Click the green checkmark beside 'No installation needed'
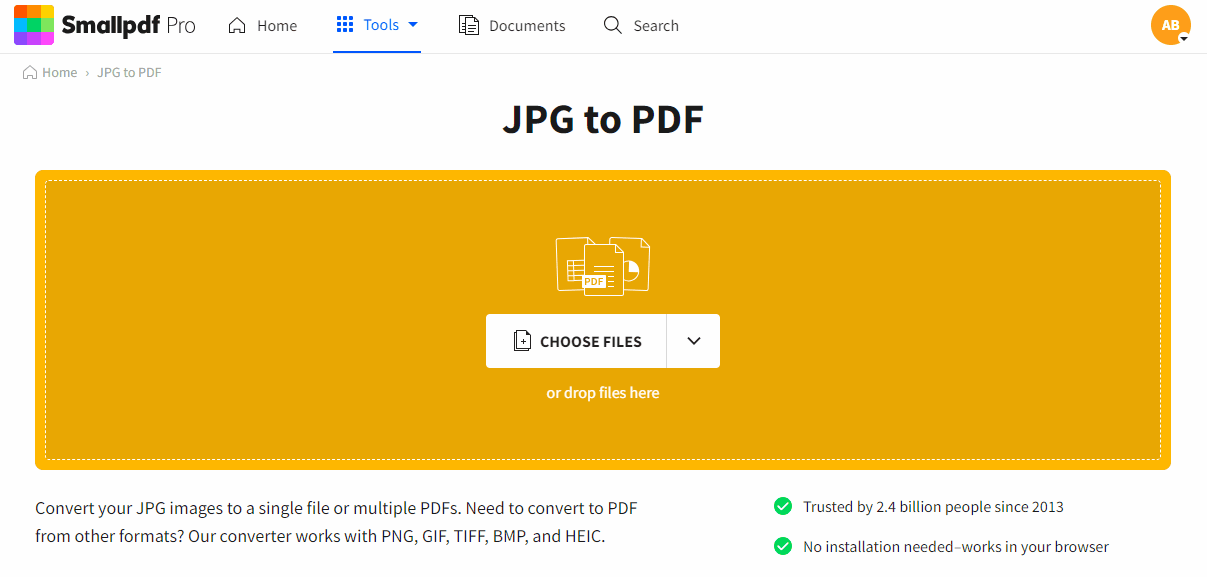The height and width of the screenshot is (577, 1207). click(783, 547)
